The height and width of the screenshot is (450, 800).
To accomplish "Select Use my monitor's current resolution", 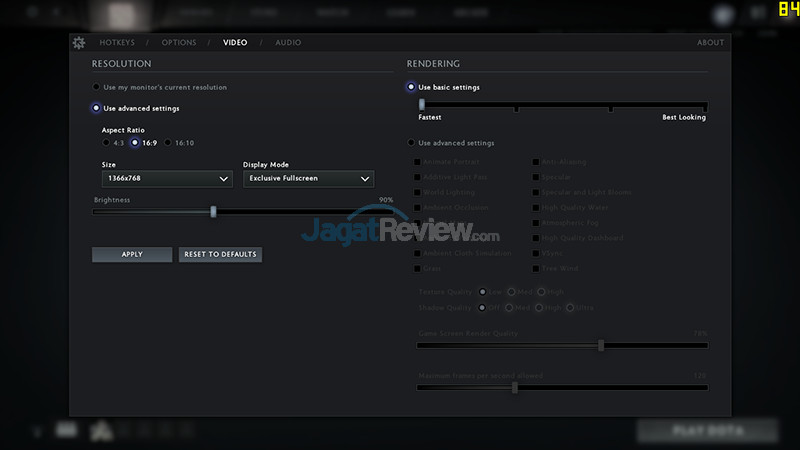I will [96, 87].
